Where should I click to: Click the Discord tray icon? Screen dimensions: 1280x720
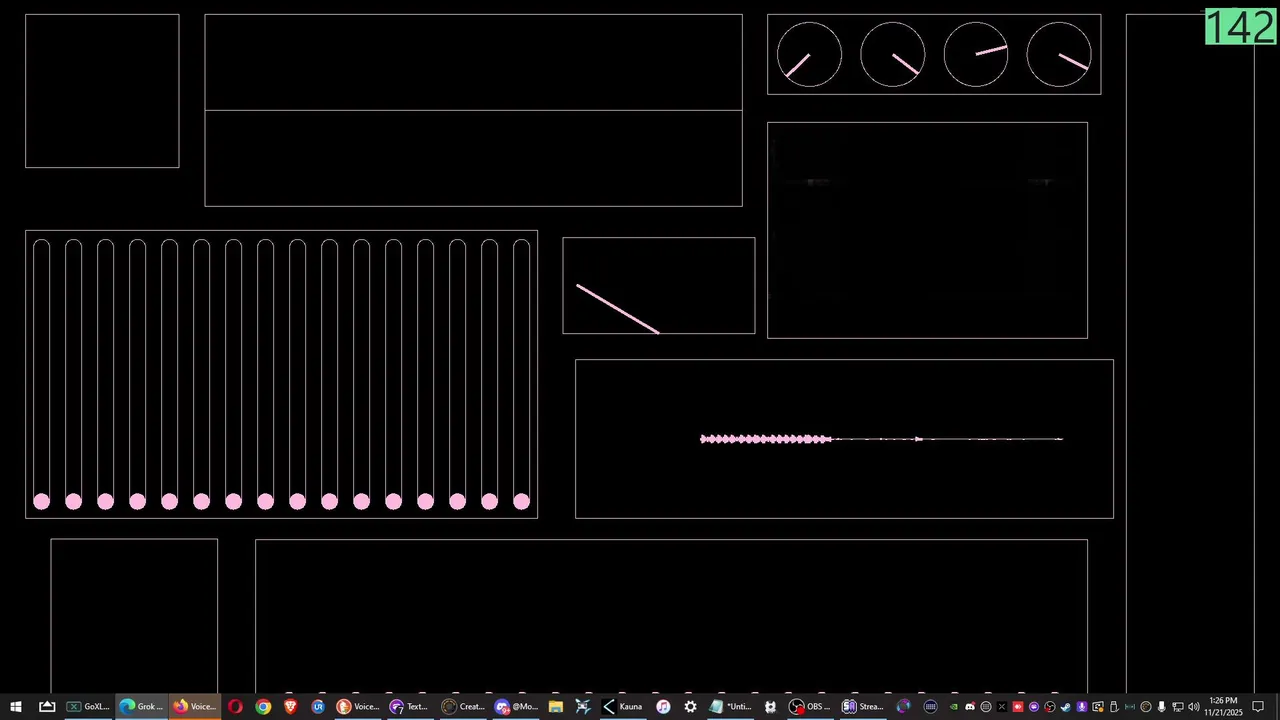point(970,707)
